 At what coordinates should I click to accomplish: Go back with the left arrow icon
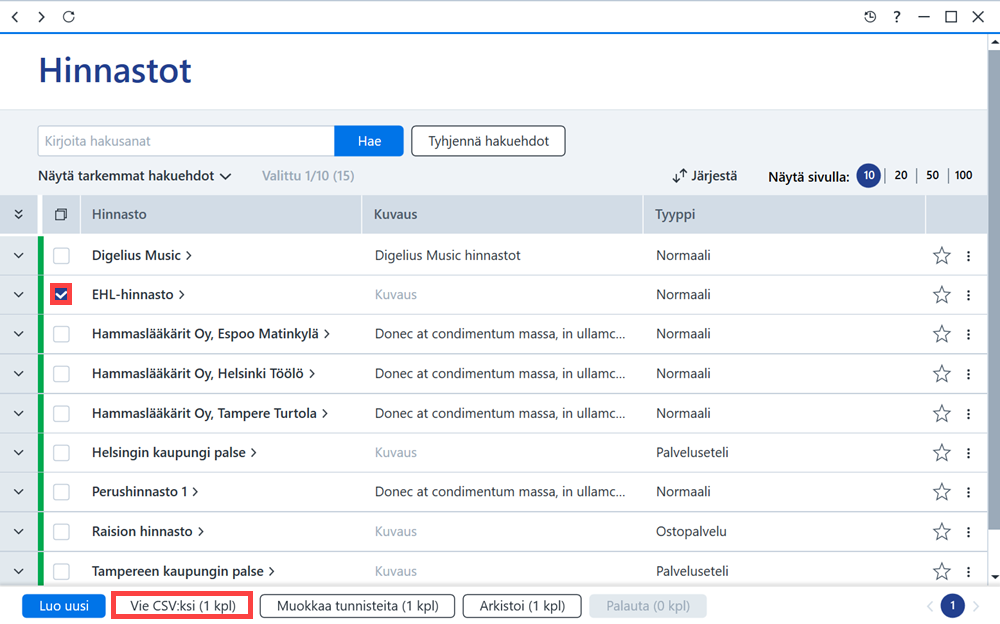coord(15,17)
